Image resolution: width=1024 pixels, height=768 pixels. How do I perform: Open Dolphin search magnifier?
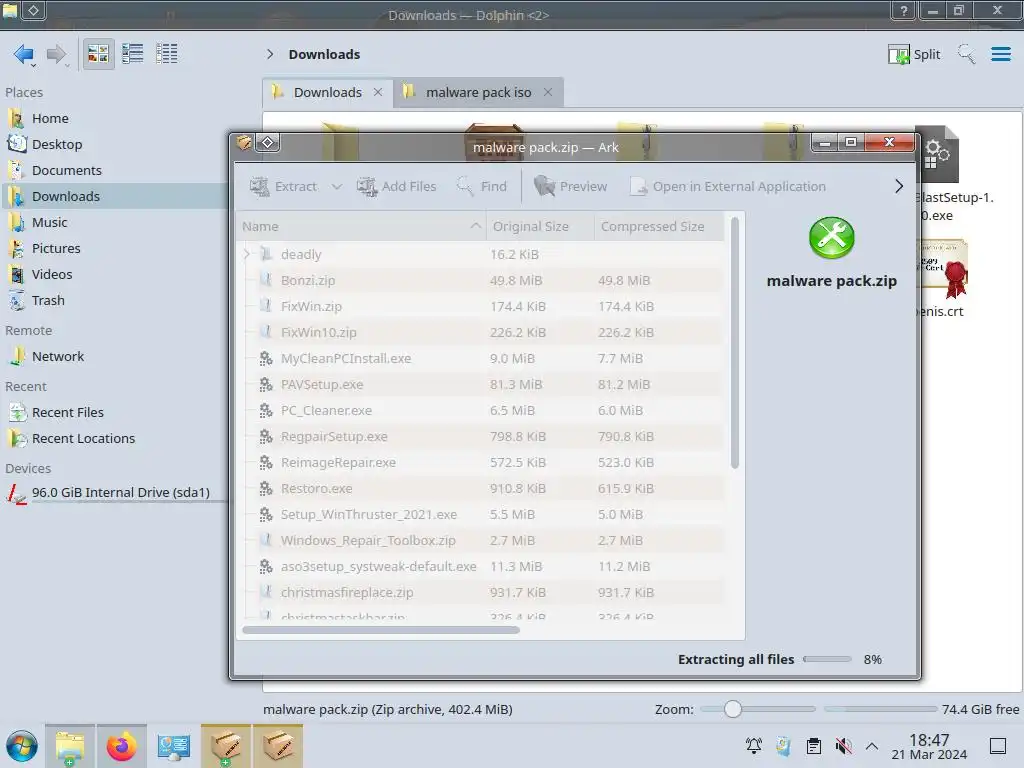pos(967,54)
